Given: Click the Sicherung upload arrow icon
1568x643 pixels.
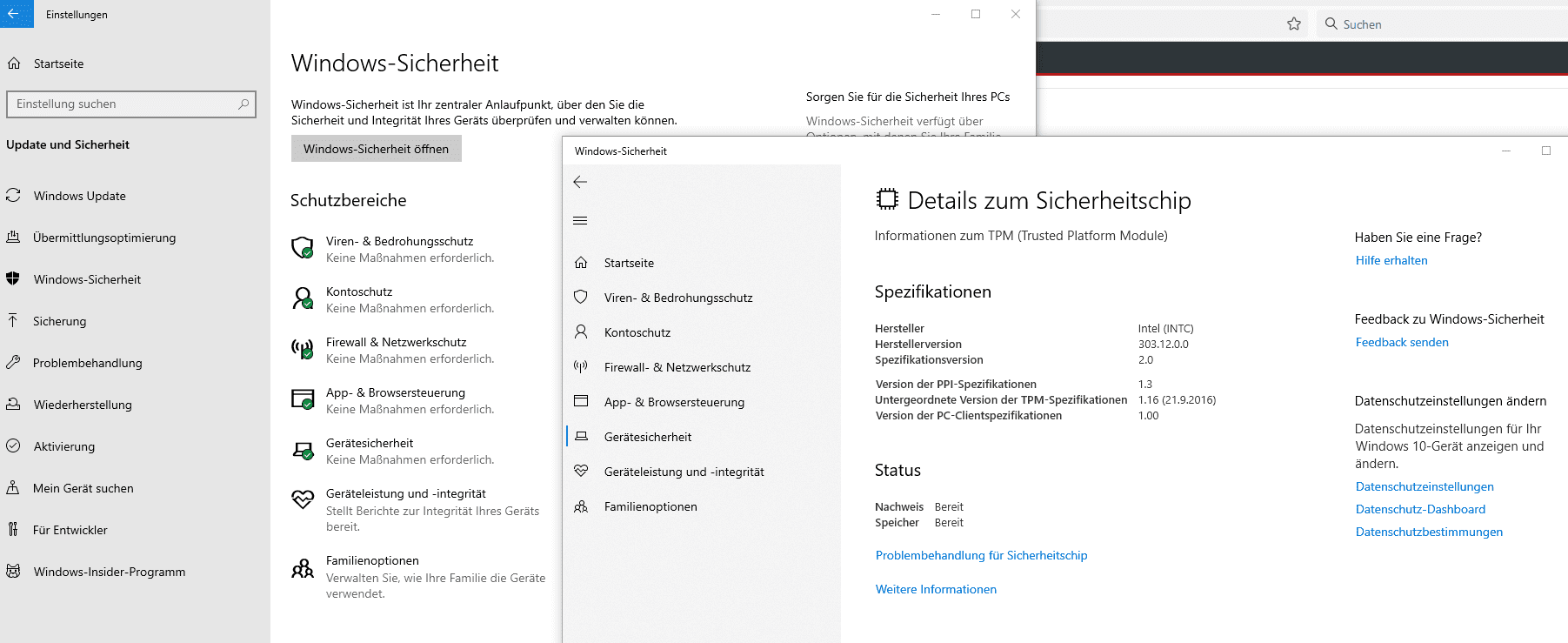Looking at the screenshot, I should 13,321.
